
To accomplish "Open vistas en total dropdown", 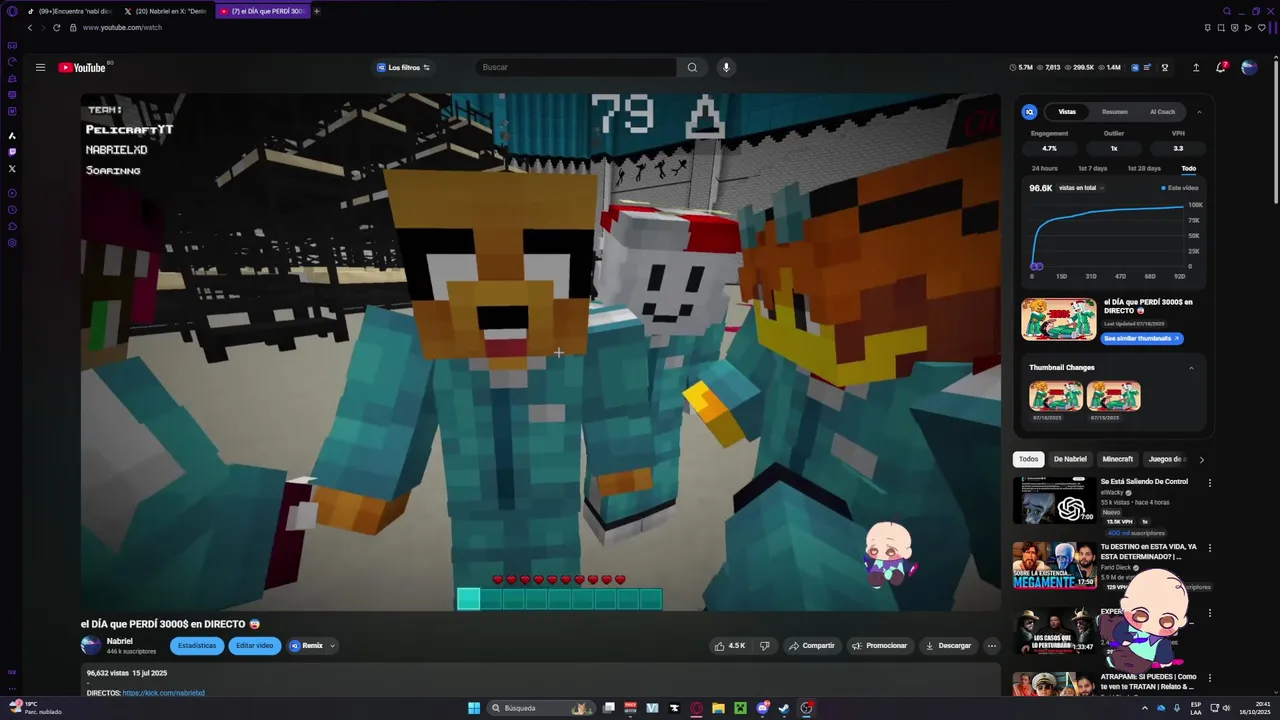I will tap(1081, 188).
